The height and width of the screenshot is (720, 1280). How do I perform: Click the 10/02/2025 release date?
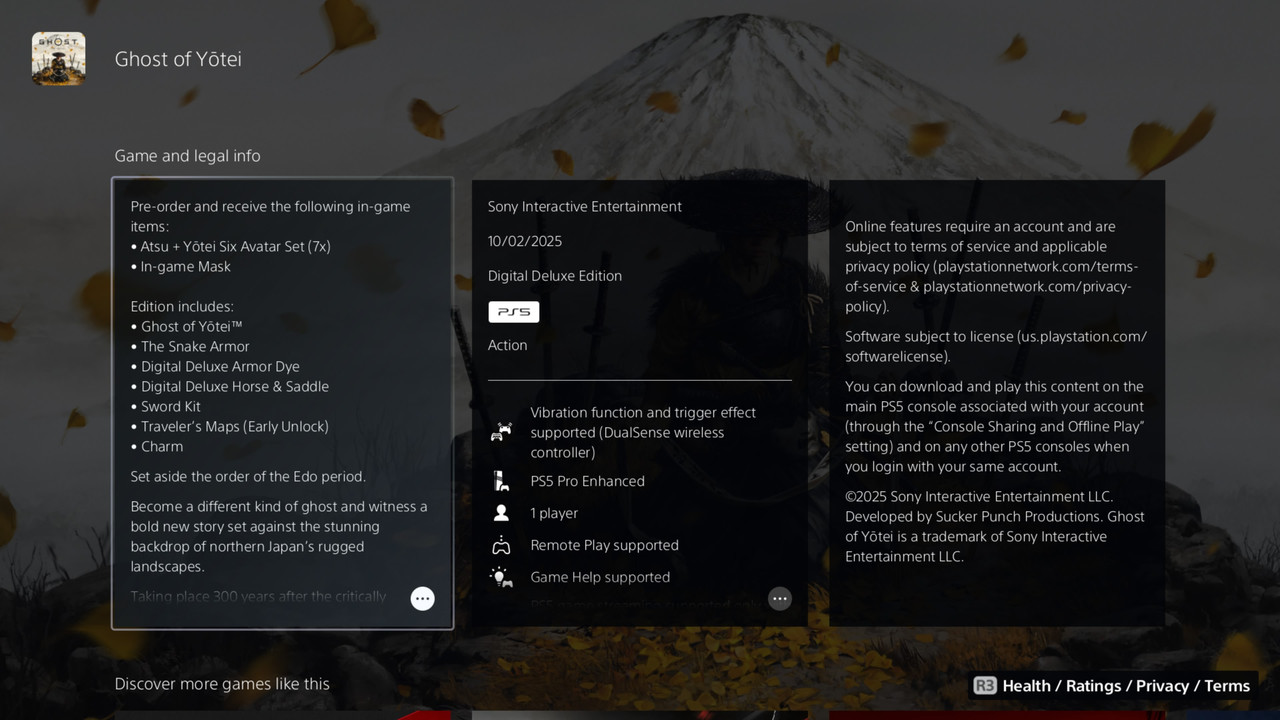pos(525,241)
